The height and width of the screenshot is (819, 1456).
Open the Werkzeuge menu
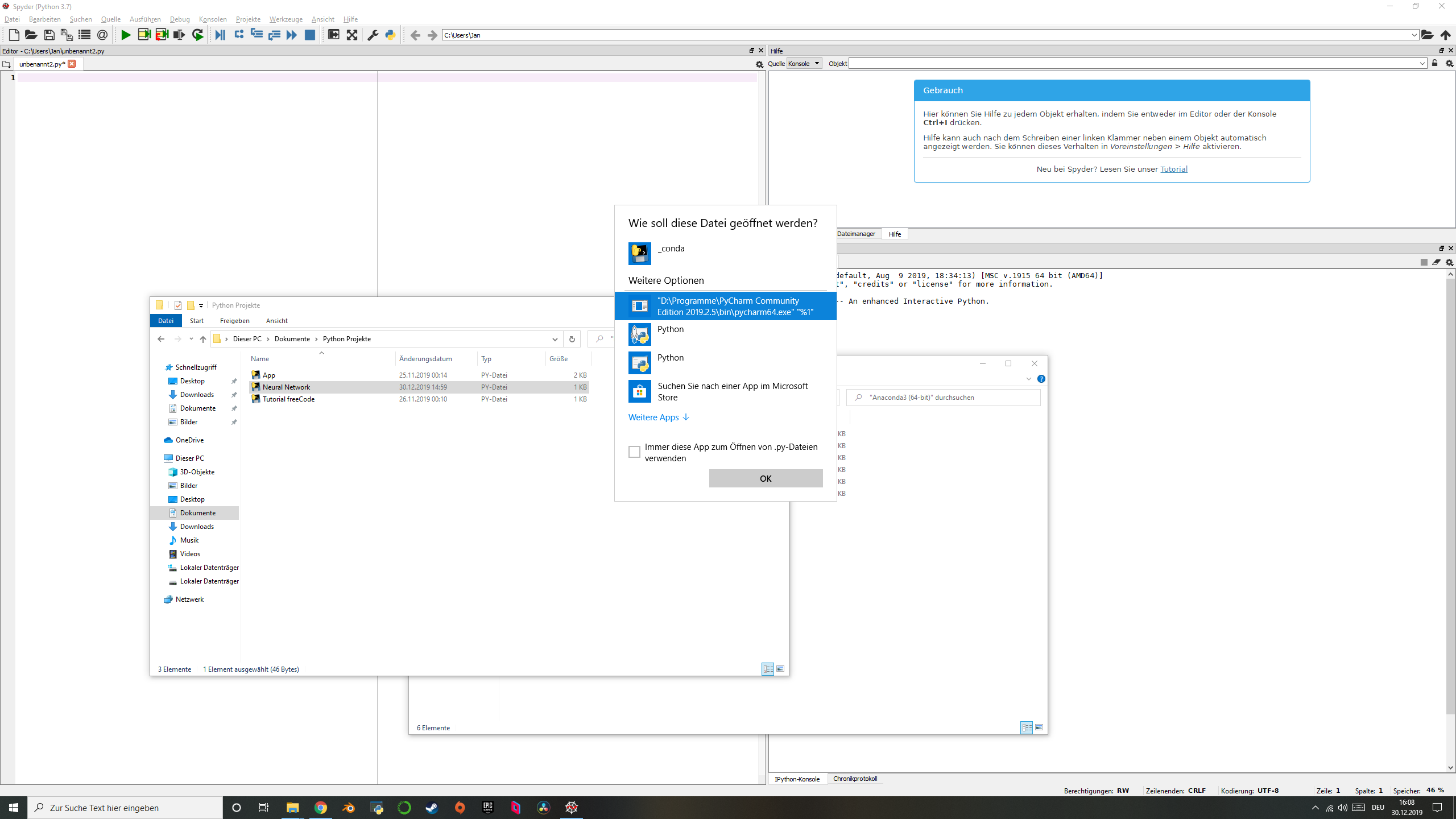pos(286,19)
